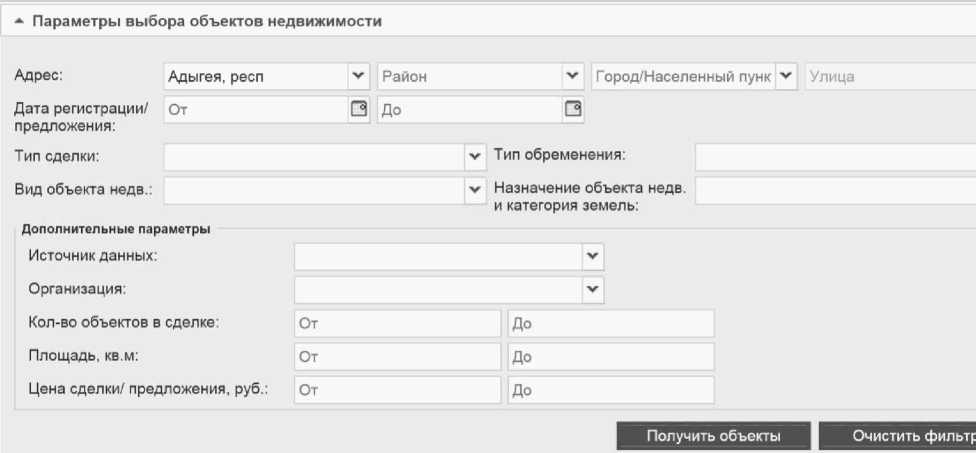This screenshot has height=453, width=976.
Task: Open the Адыгея region dropdown
Action: pyautogui.click(x=358, y=77)
